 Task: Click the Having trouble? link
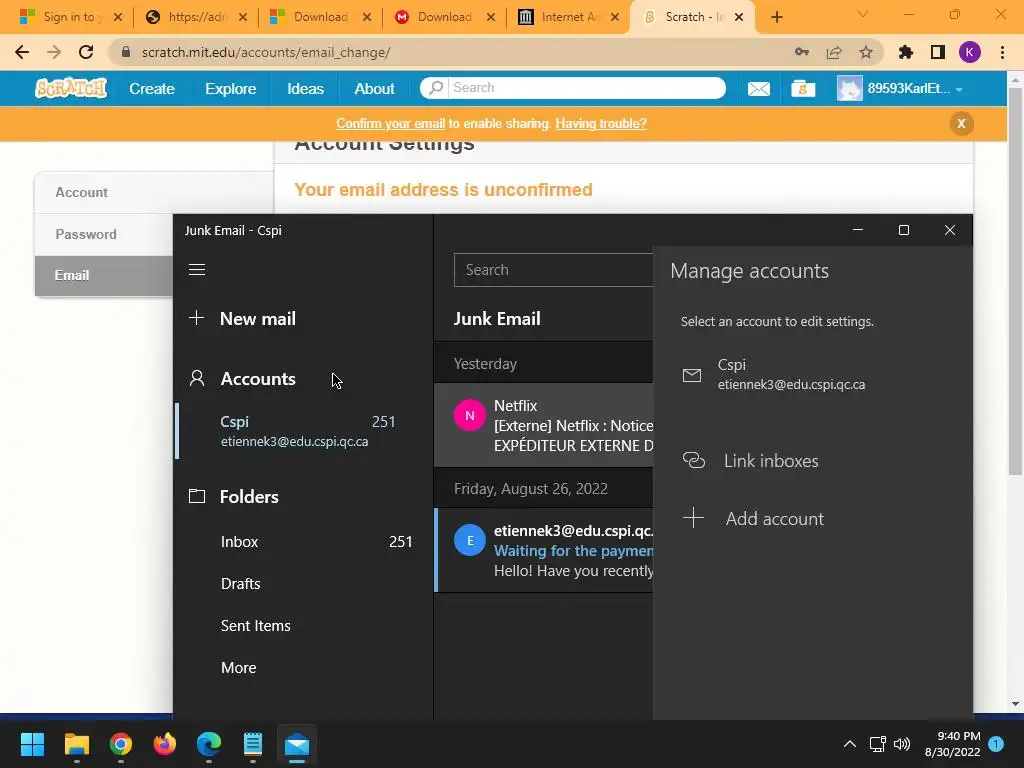[x=601, y=123]
